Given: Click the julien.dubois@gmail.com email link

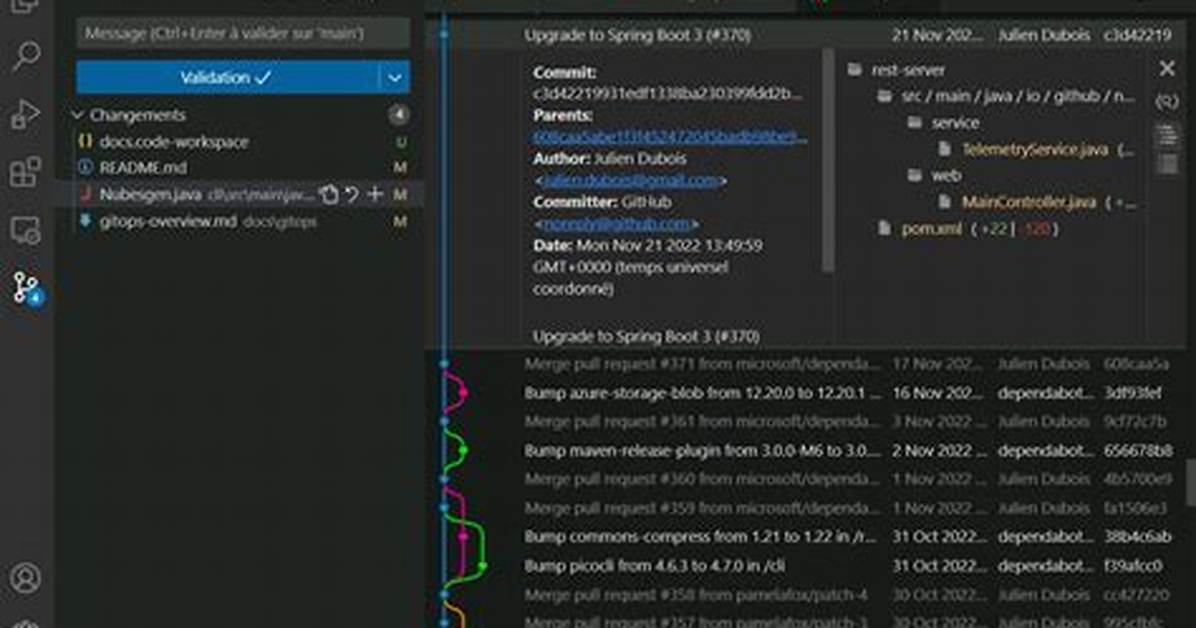Looking at the screenshot, I should pos(631,180).
